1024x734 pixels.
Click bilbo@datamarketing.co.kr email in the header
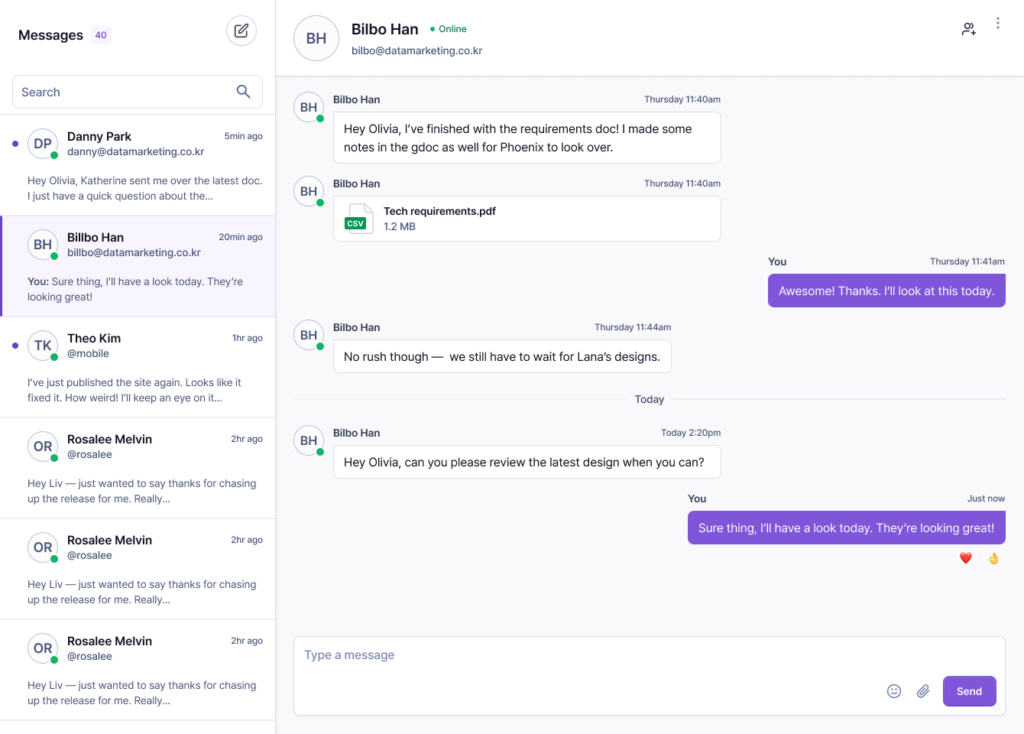417,51
